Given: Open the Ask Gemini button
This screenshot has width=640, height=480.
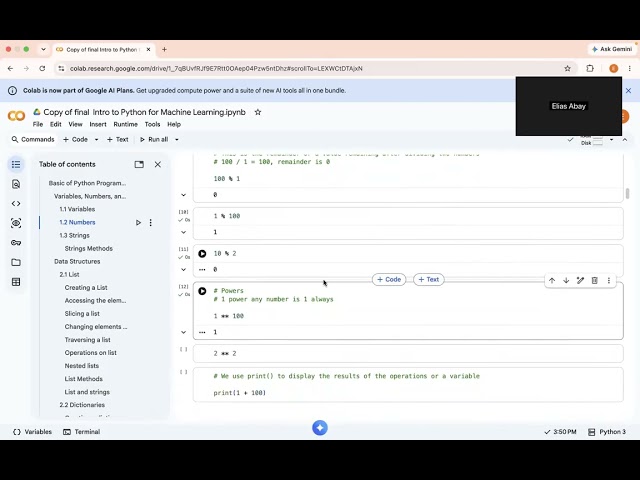Looking at the screenshot, I should point(611,49).
